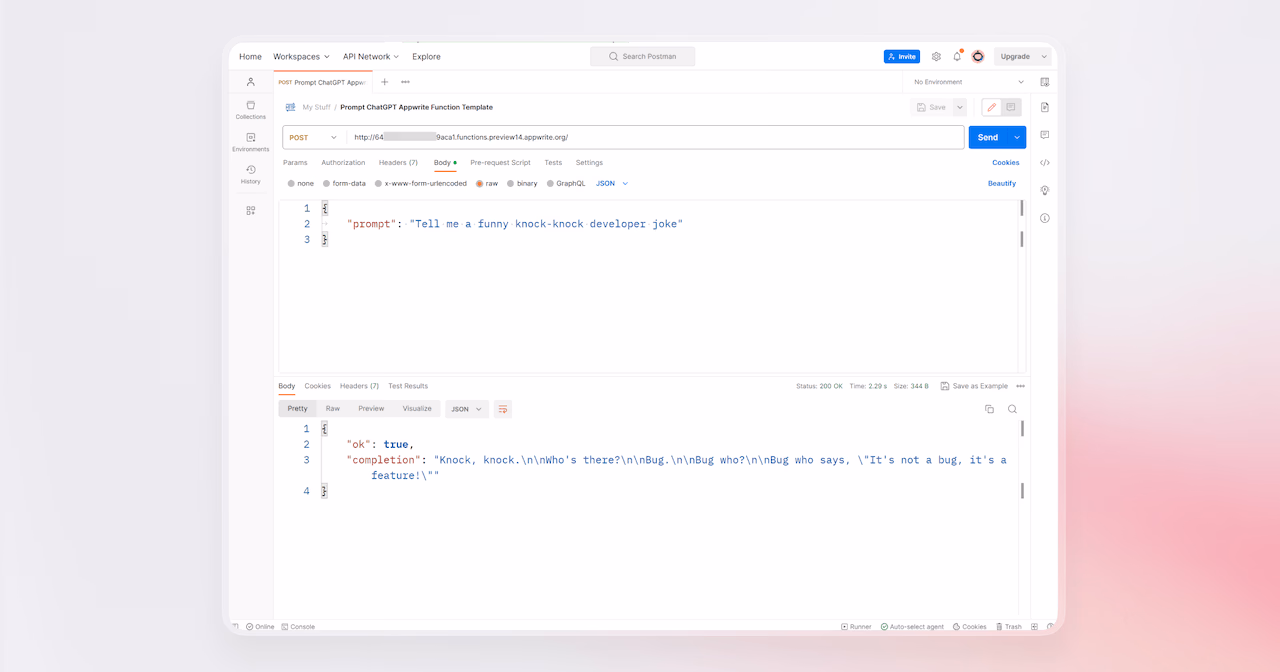Click the Beautify link
Viewport: 1280px width, 672px height.
click(1002, 184)
